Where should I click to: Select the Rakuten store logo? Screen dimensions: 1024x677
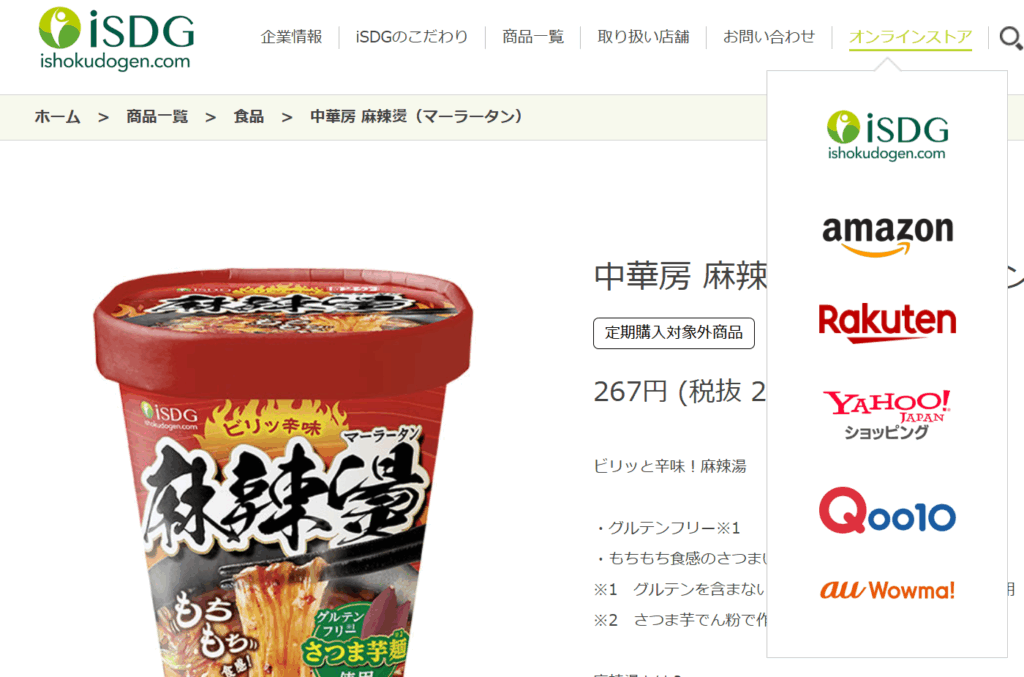click(x=887, y=323)
